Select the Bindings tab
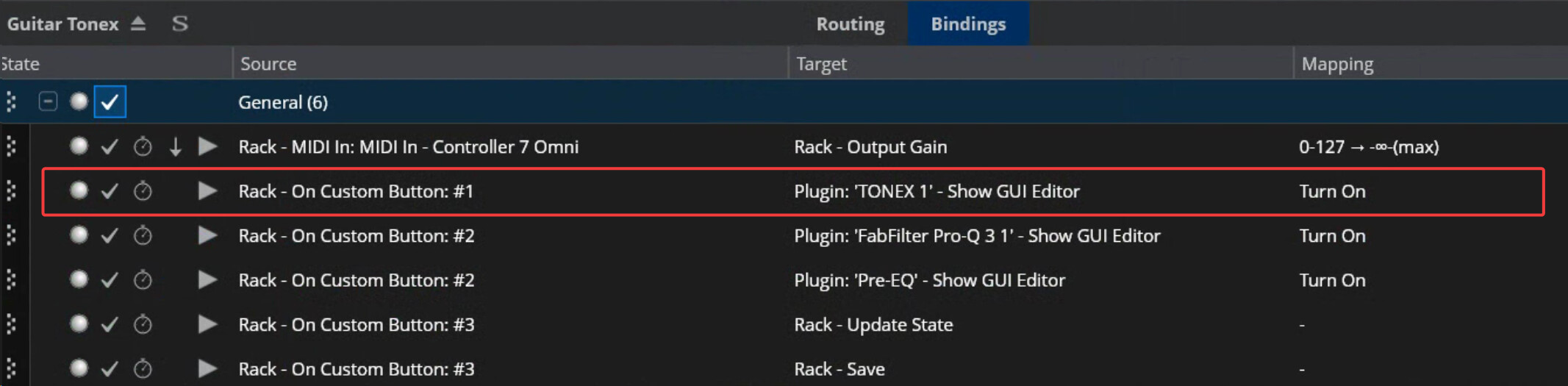The height and width of the screenshot is (386, 1568). click(x=968, y=24)
